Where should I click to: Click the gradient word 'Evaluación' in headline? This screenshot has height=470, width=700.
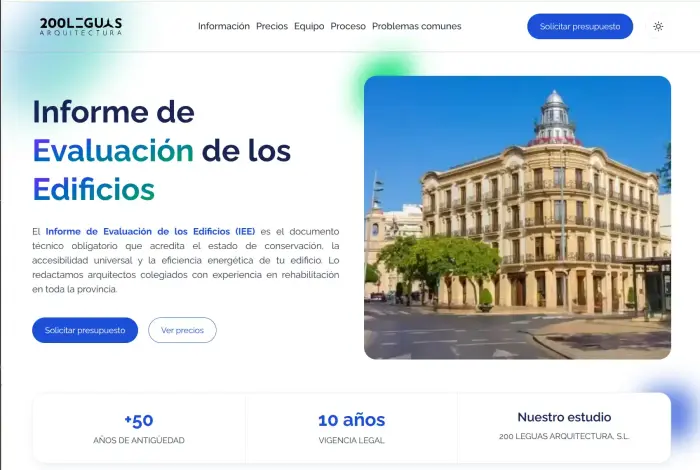point(113,150)
